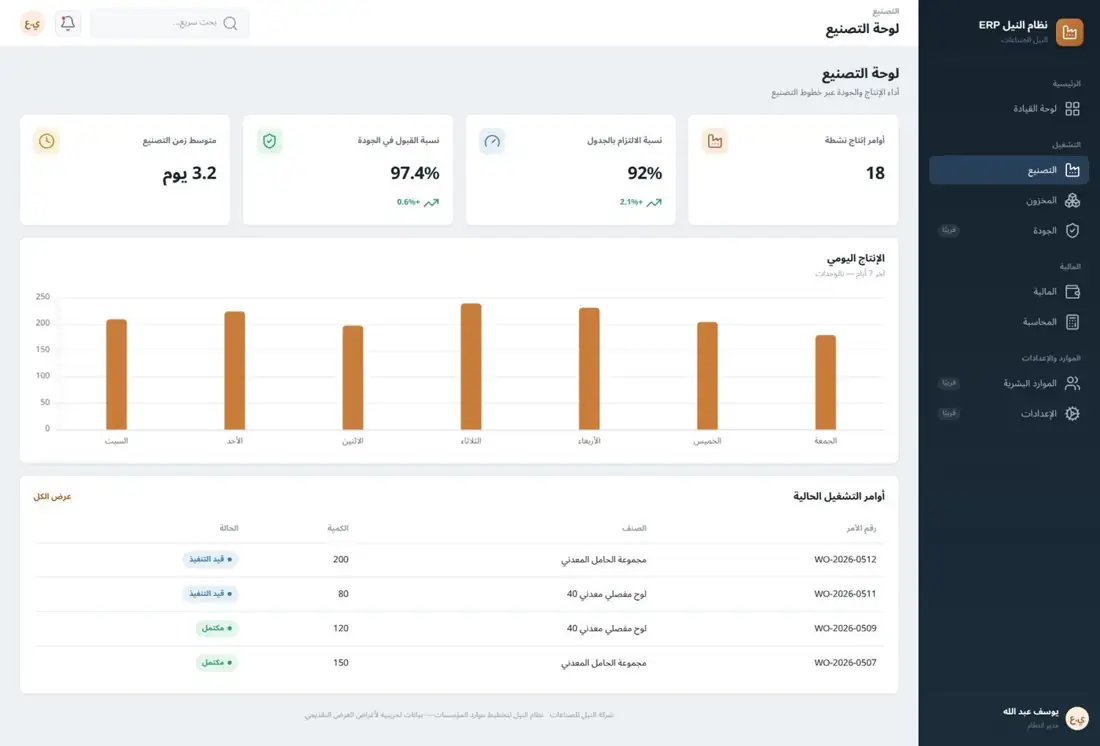Open الإعدادات sidebar label

(1039, 414)
